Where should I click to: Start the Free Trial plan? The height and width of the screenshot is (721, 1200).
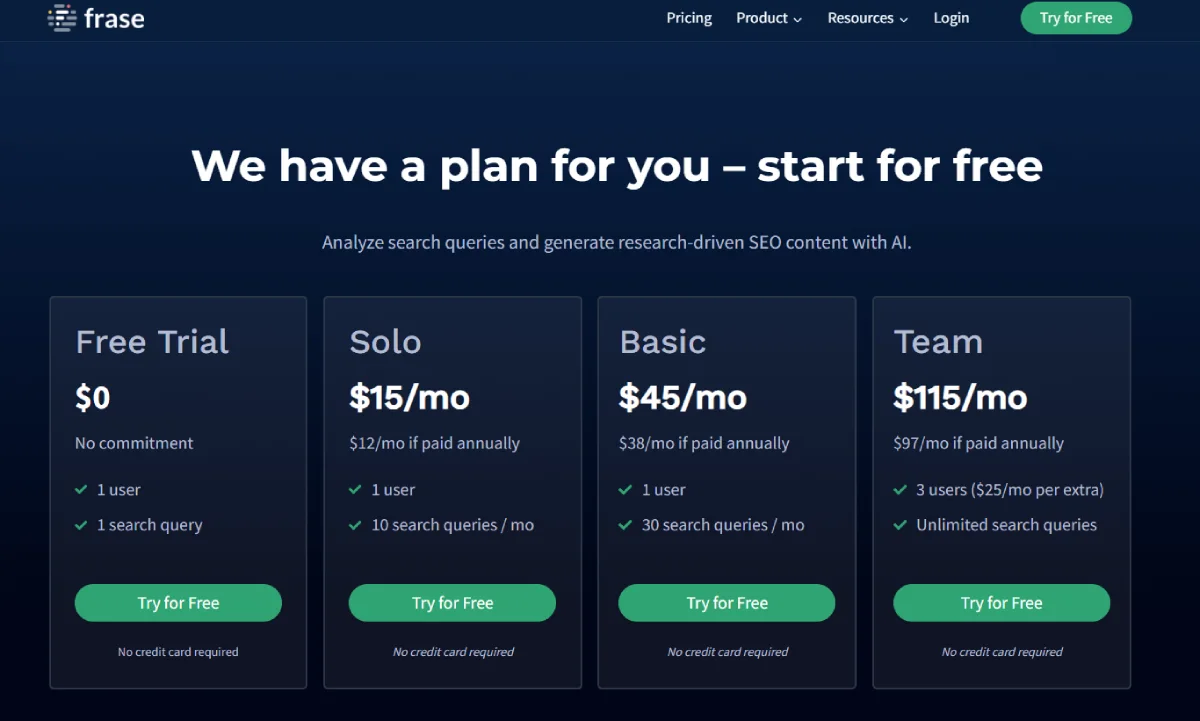click(178, 603)
